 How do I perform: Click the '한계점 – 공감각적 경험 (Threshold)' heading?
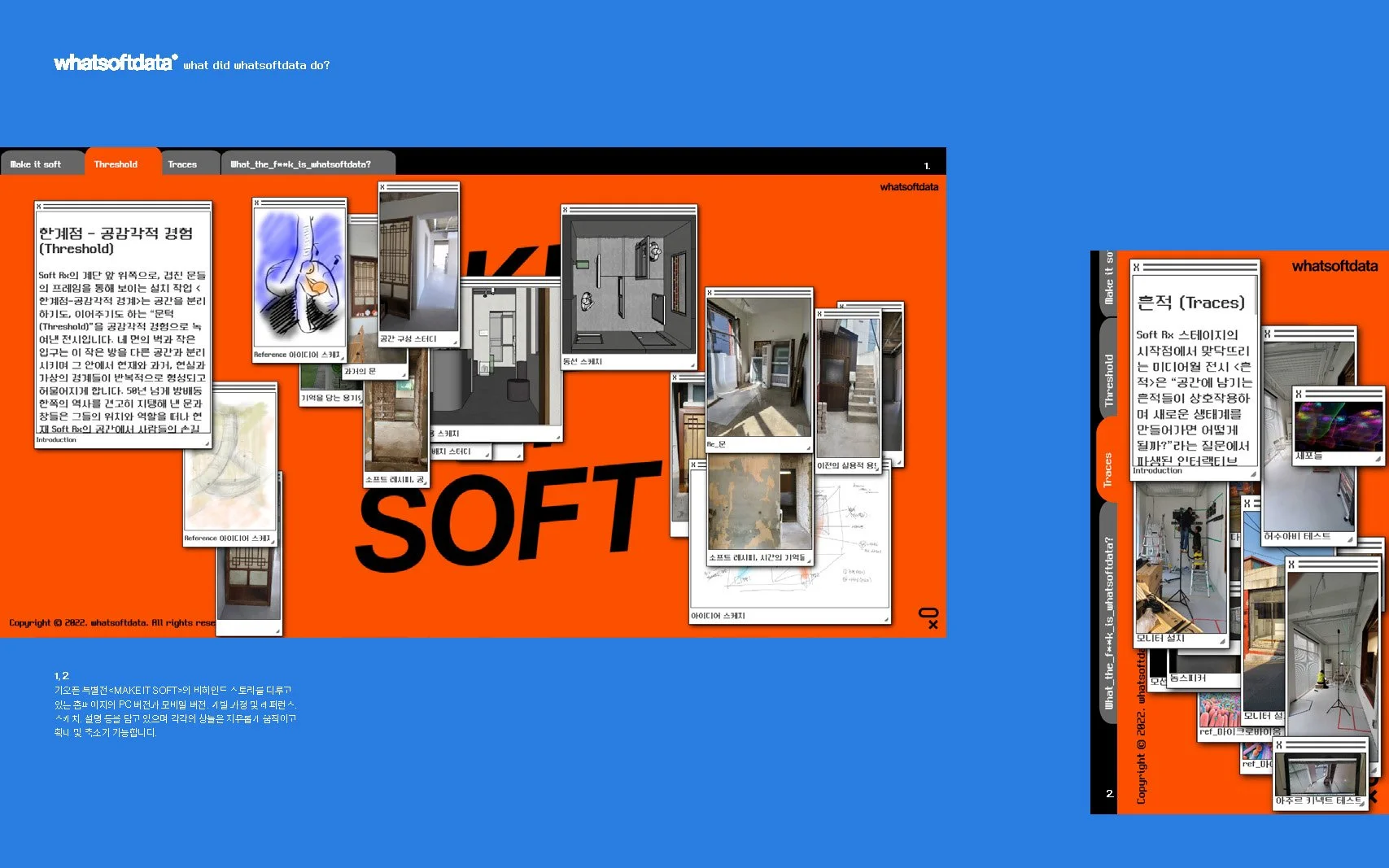point(116,241)
